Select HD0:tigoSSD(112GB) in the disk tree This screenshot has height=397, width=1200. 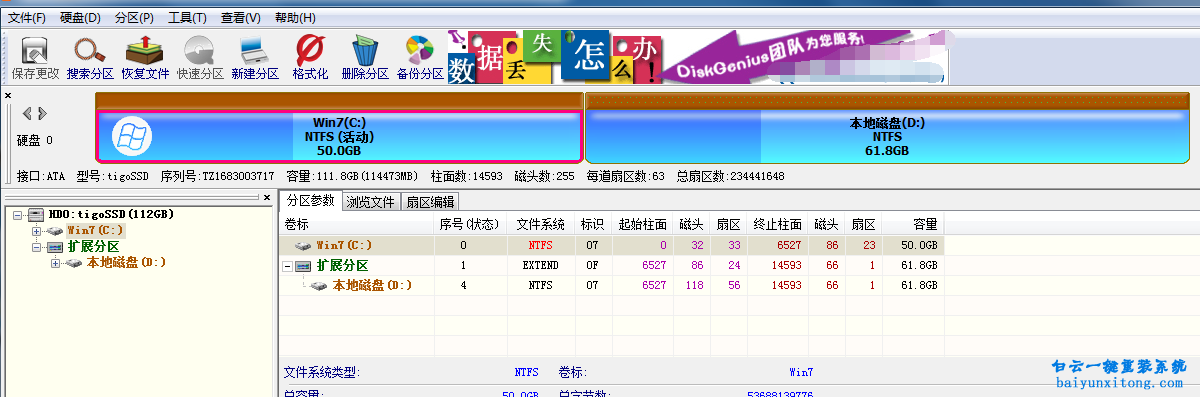[111, 215]
